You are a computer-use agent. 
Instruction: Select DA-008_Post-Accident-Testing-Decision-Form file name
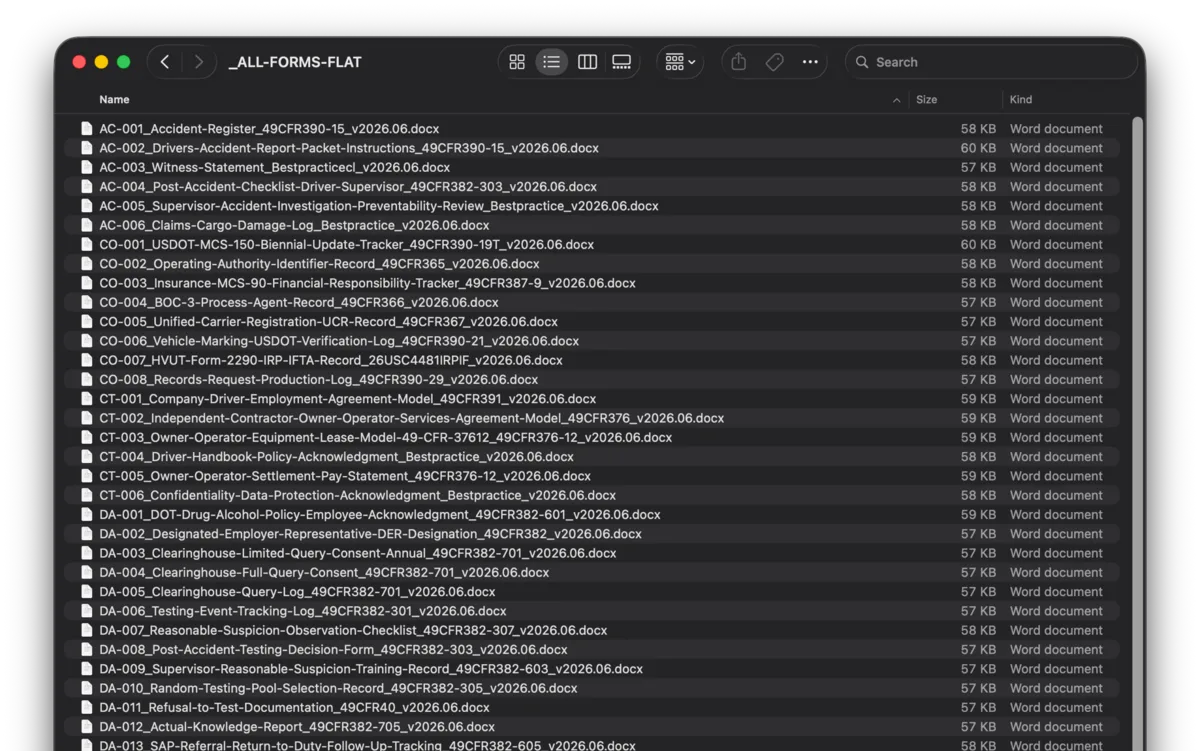(x=333, y=650)
